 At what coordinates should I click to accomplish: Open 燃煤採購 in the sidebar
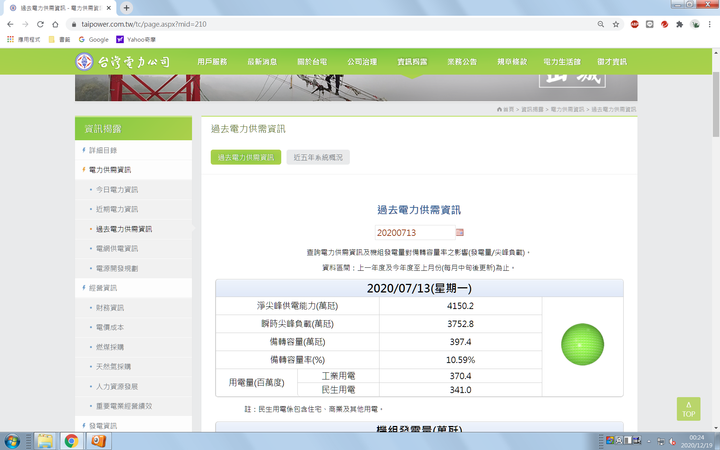tap(133, 347)
